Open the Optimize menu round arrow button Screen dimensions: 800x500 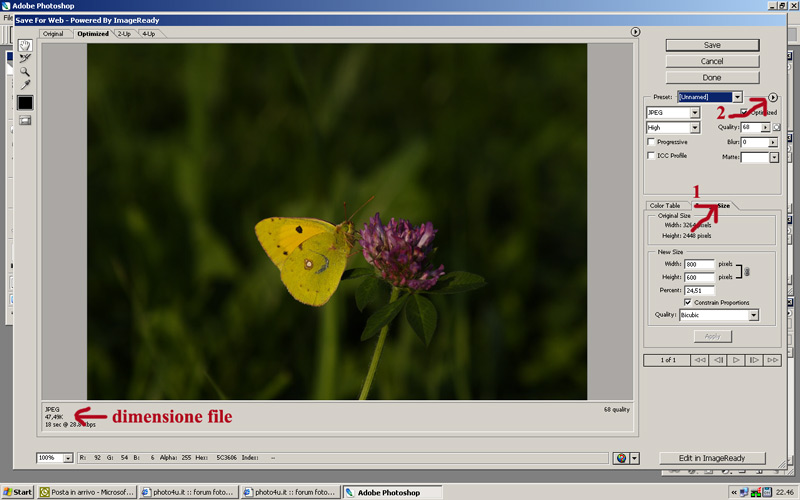point(773,97)
